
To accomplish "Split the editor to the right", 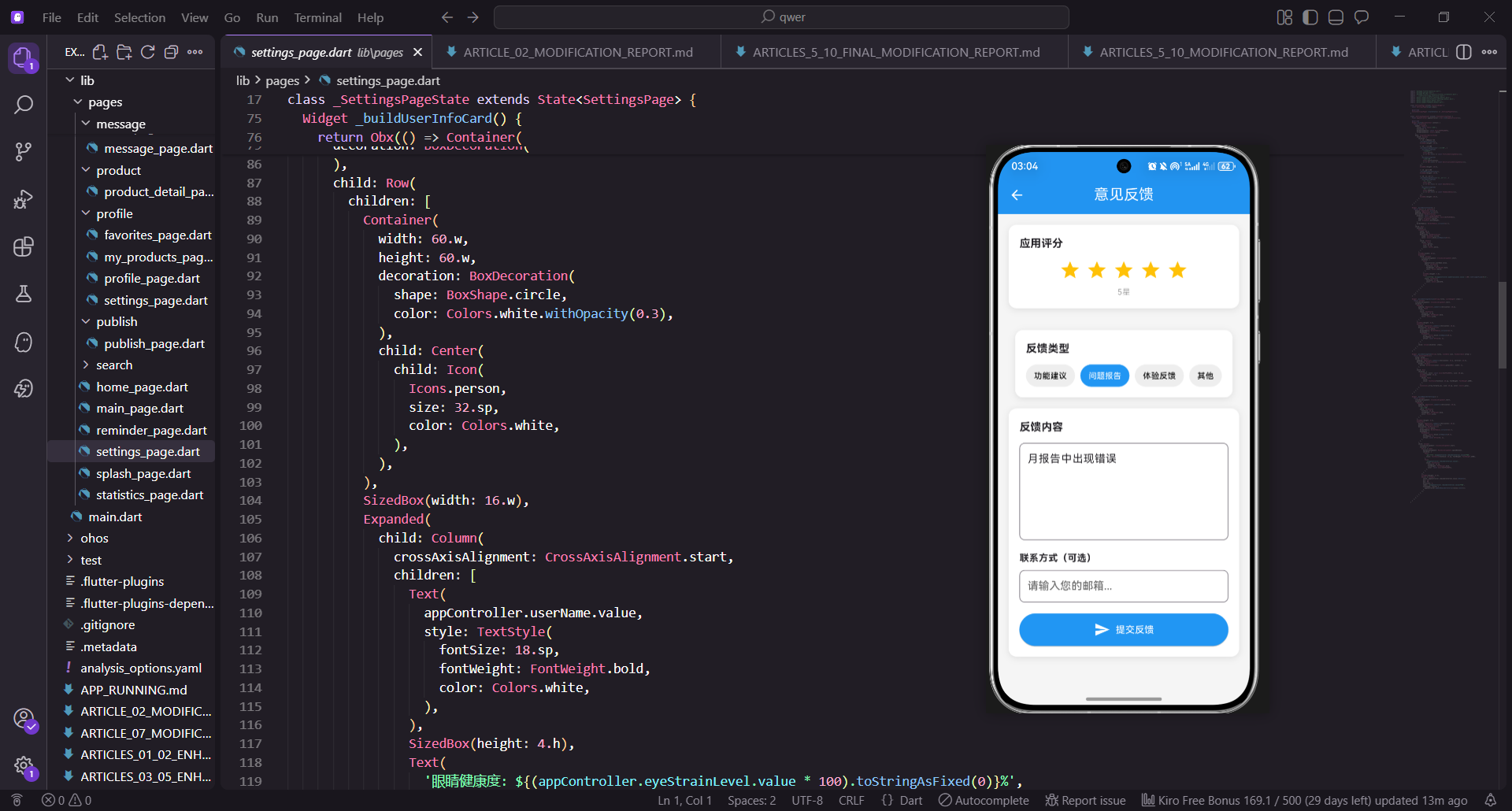I will click(x=1464, y=52).
